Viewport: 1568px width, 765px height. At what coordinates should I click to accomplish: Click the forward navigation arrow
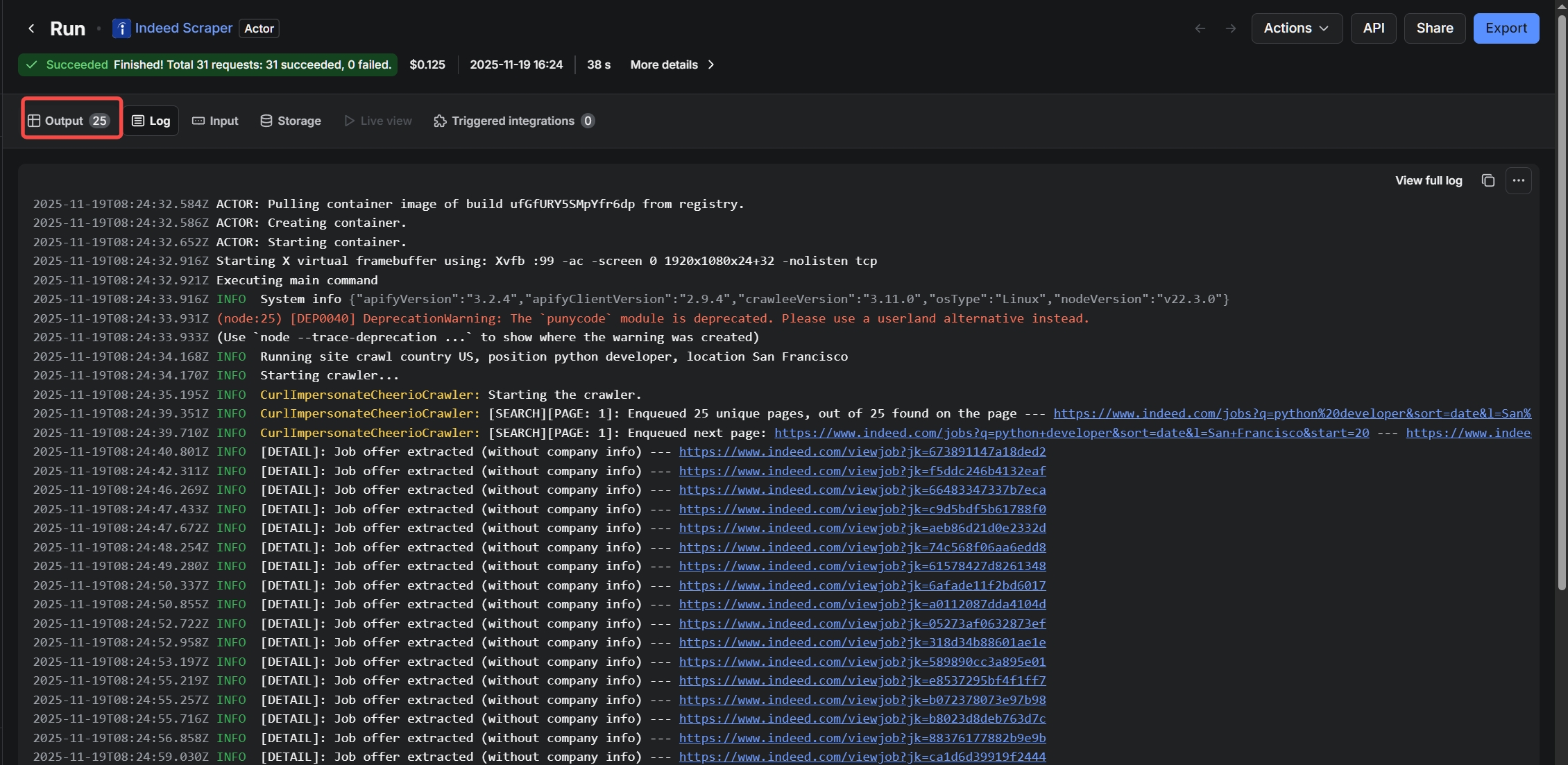1230,28
